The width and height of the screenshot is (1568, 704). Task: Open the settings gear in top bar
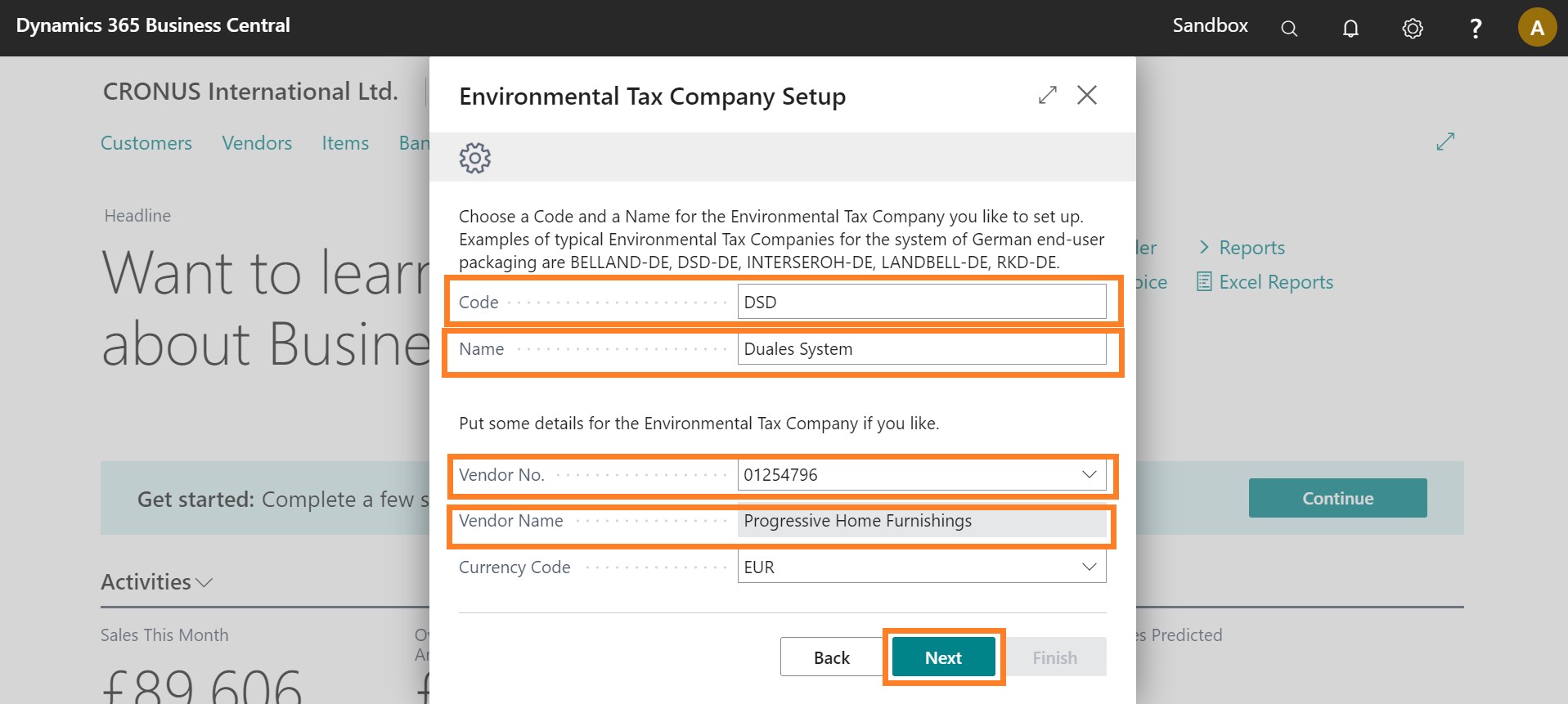click(1413, 29)
